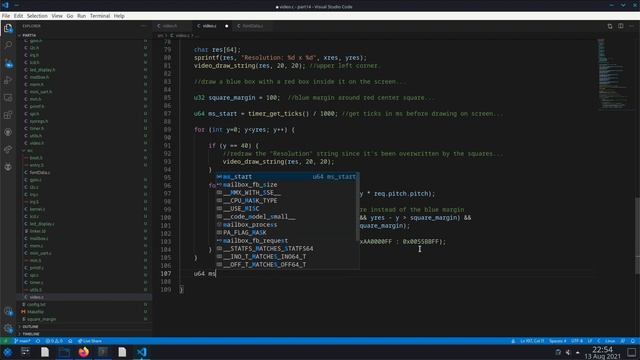
Task: Open the Search view in the activity bar
Action: pyautogui.click(x=8, y=45)
